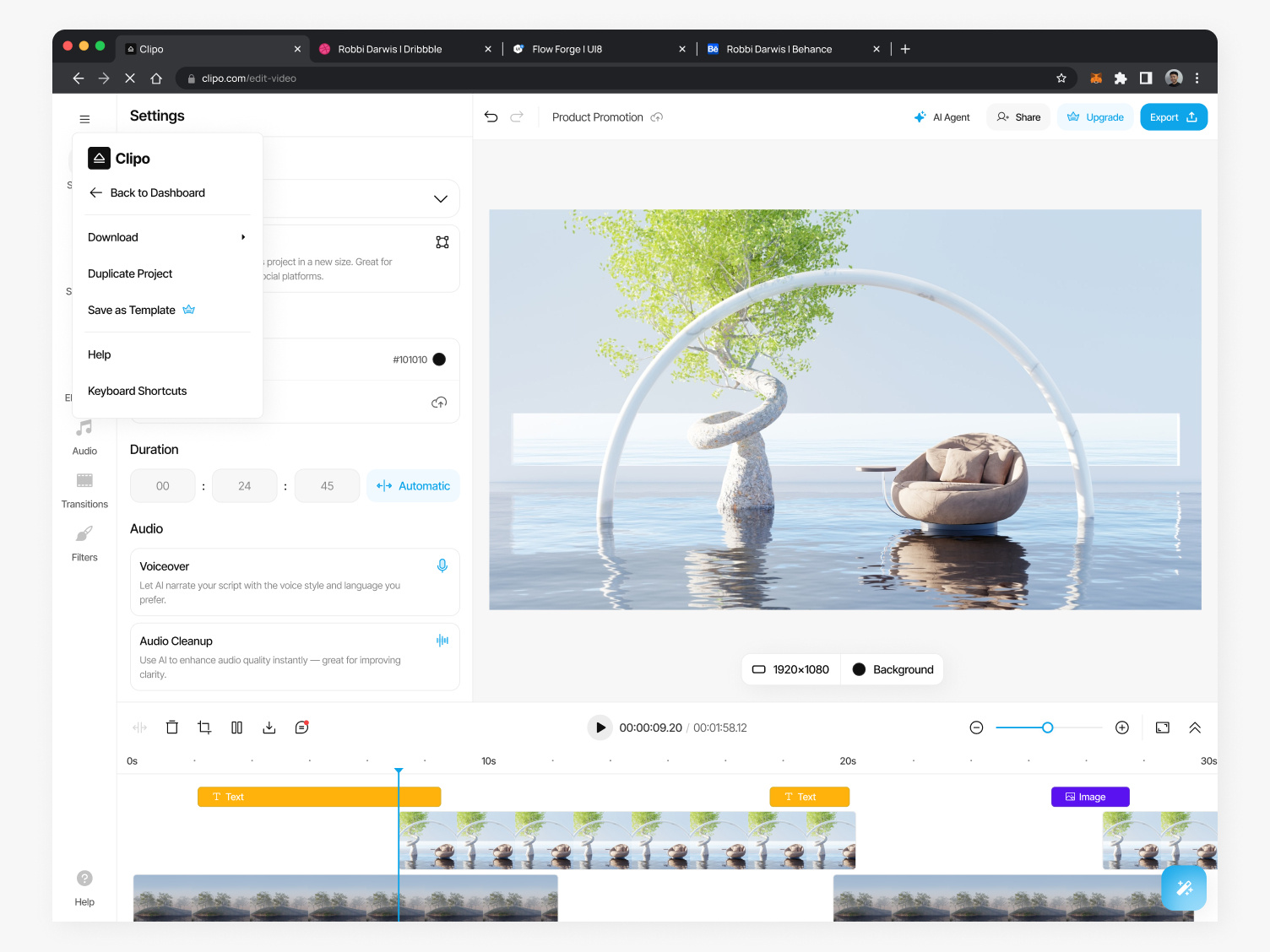Click the download icon in timeline toolbar
1270x952 pixels.
click(x=269, y=727)
